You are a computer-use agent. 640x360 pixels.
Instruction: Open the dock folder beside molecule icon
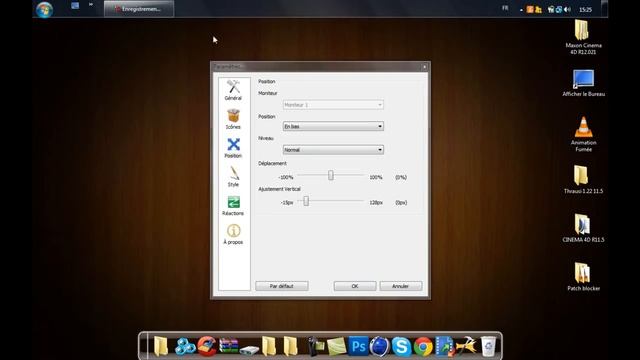[x=161, y=346]
